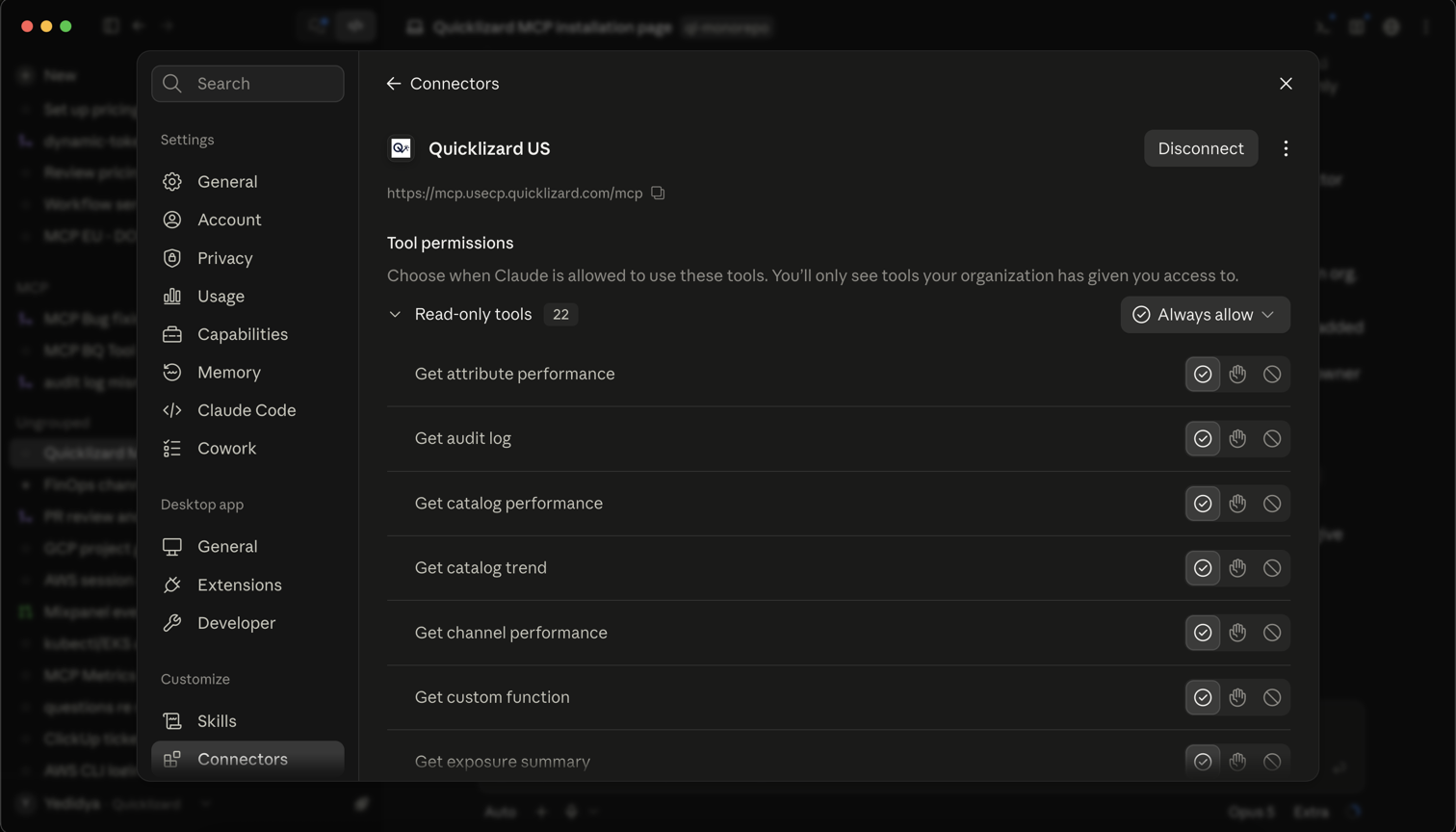Select Connectors in the sidebar
This screenshot has width=1456, height=832.
[247, 759]
